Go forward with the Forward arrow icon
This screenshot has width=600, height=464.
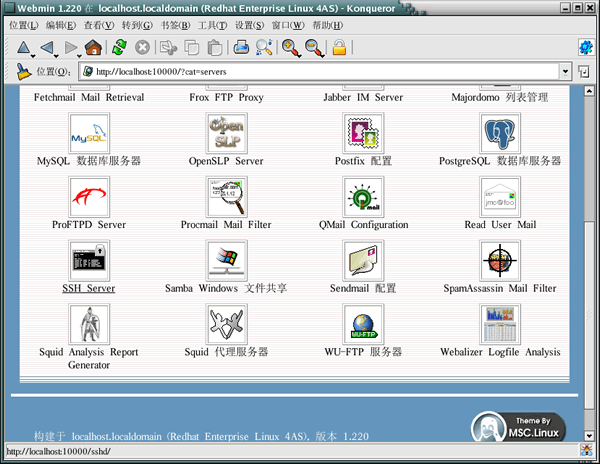(x=70, y=47)
